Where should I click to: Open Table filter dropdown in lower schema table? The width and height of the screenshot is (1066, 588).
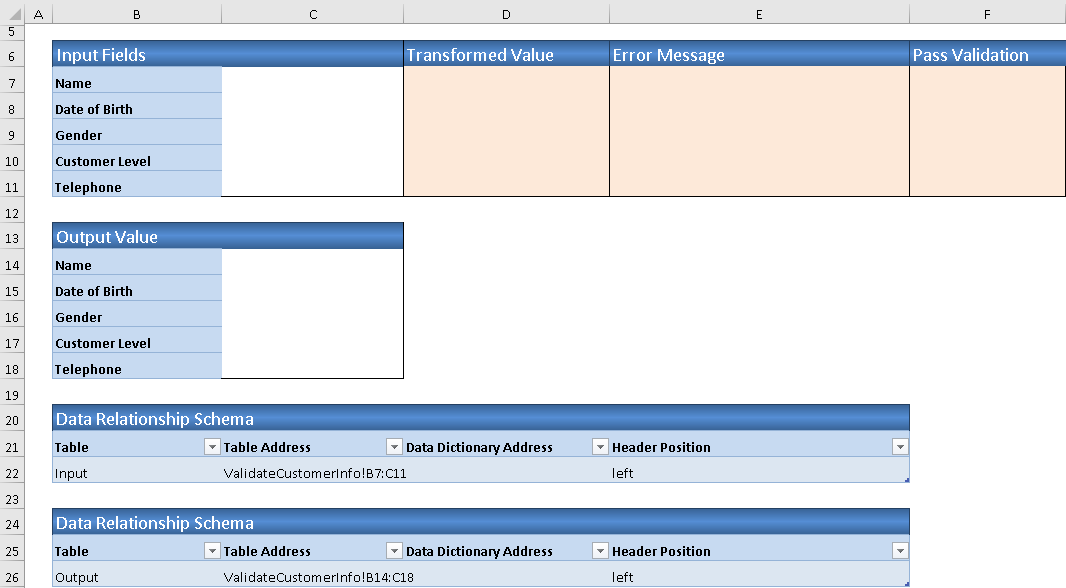211,551
